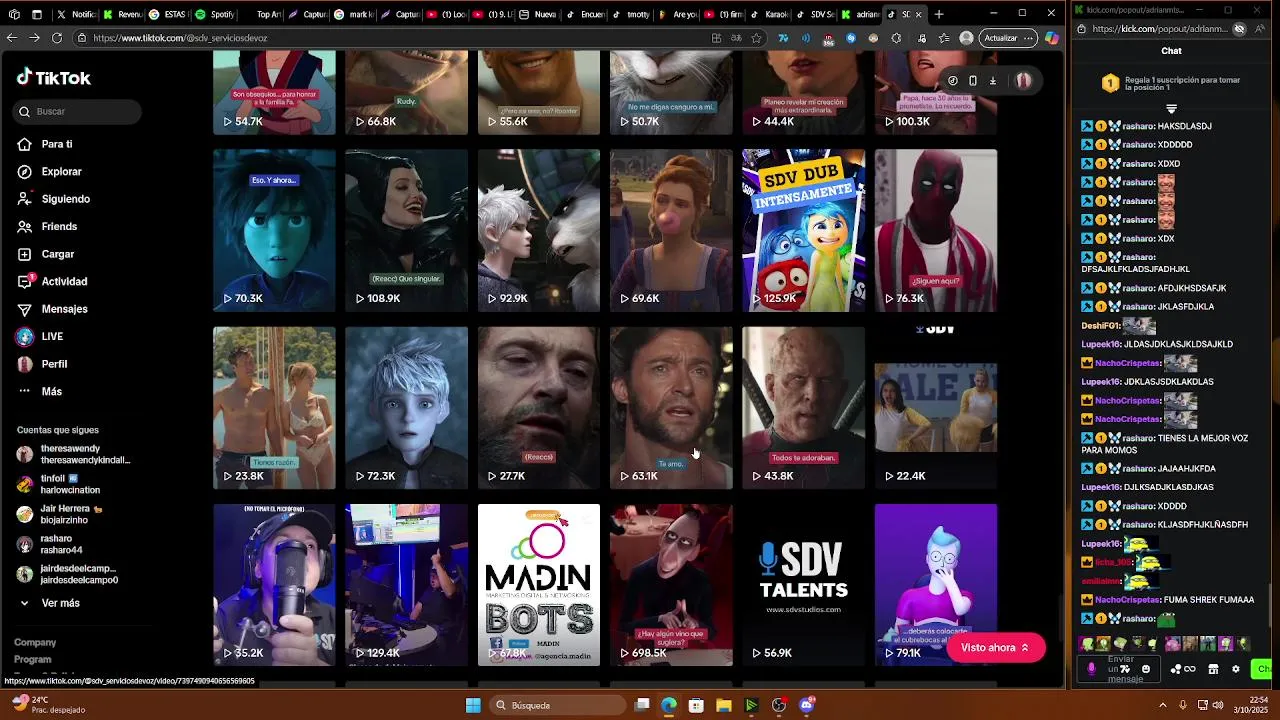Screen dimensions: 1280x720
Task: Click the Kick chat emoji picker icon
Action: (x=1146, y=669)
